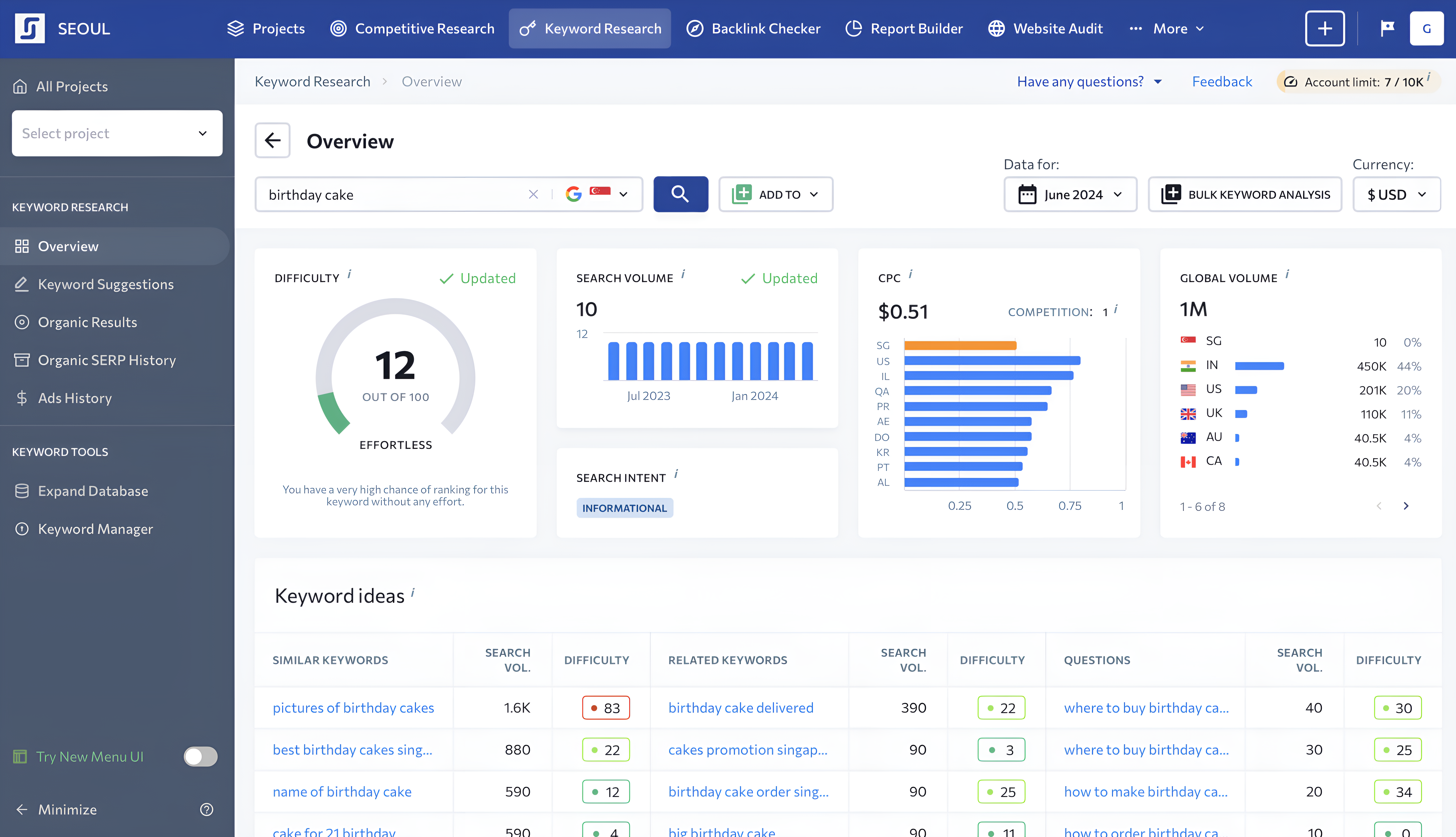The width and height of the screenshot is (1456, 837).
Task: Click the help question mark icon
Action: tap(206, 809)
